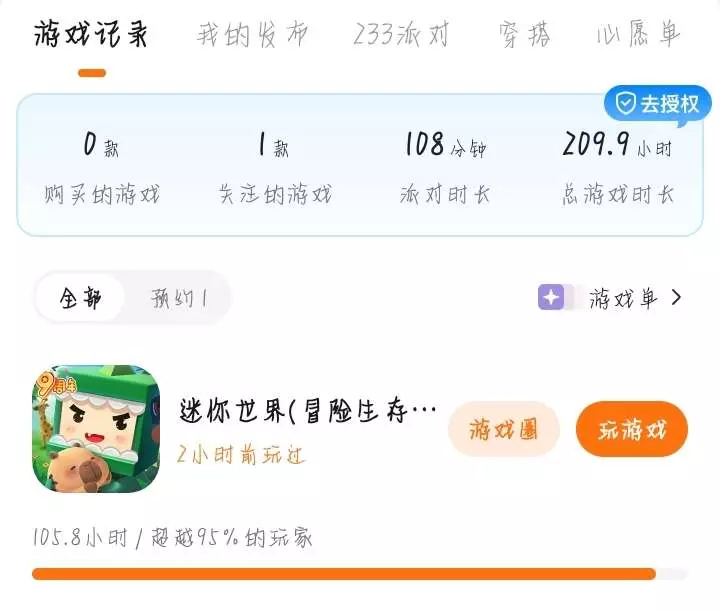Click the 游戏圈 button
Viewport: 720px width, 612px height.
point(504,429)
